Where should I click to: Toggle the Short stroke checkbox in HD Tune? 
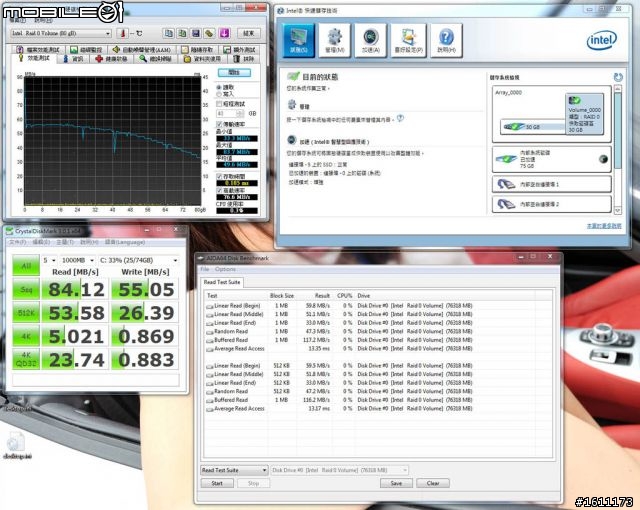[220, 104]
